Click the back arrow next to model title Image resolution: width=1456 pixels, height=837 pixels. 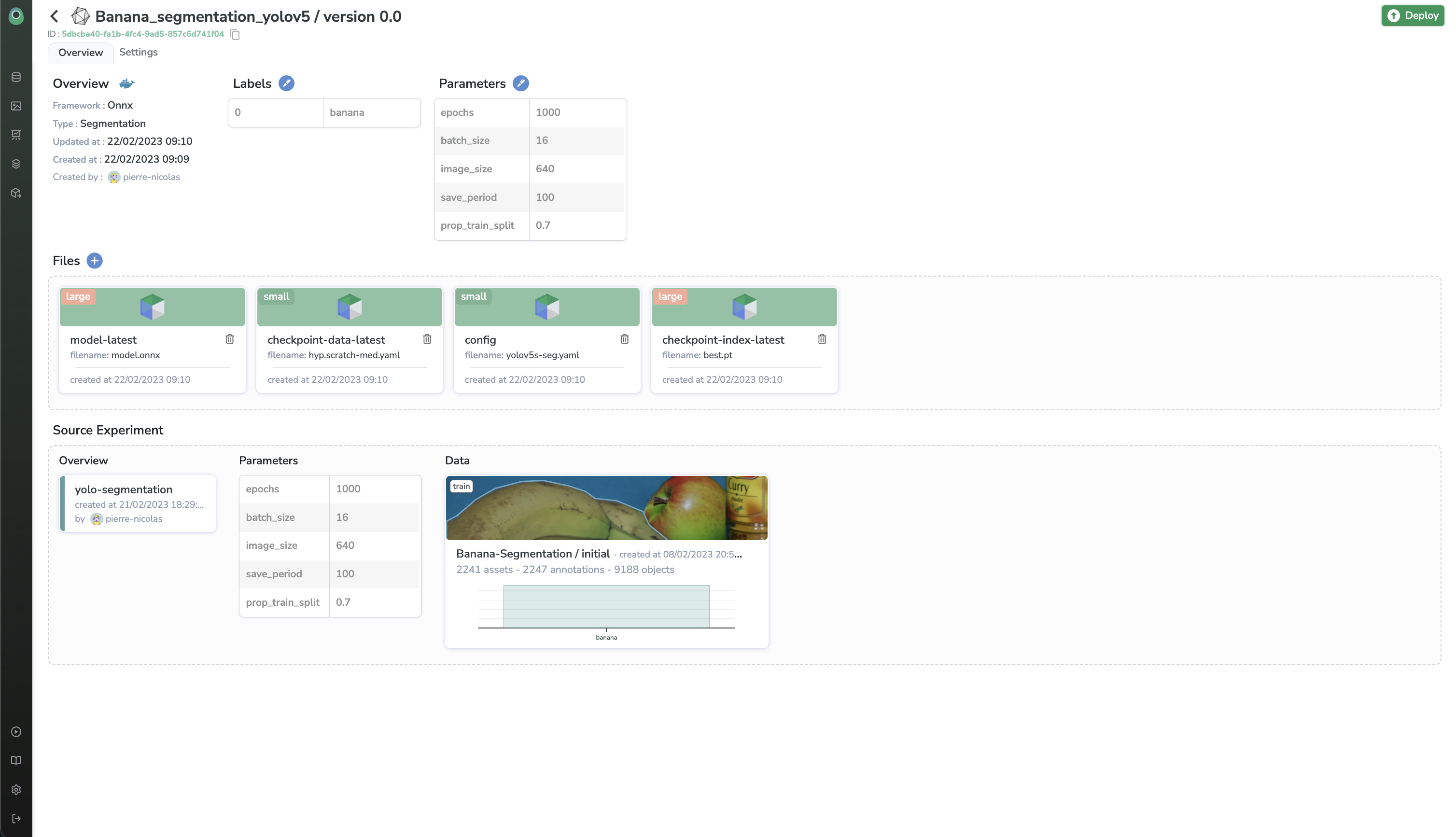(55, 16)
